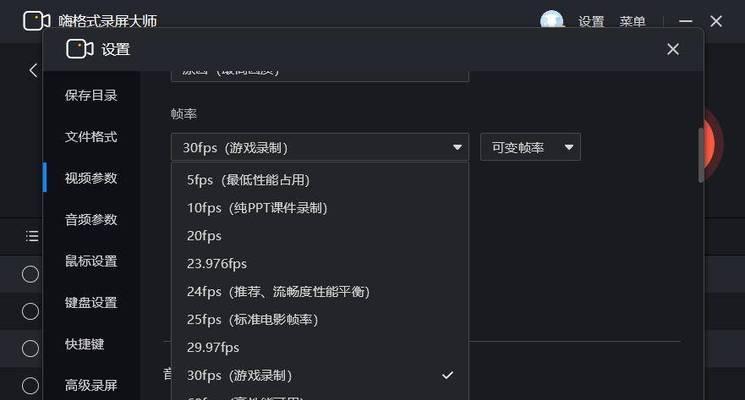Pick 25fps (标准电影帧率) option
Screen dimensions: 745x400
tap(320, 320)
